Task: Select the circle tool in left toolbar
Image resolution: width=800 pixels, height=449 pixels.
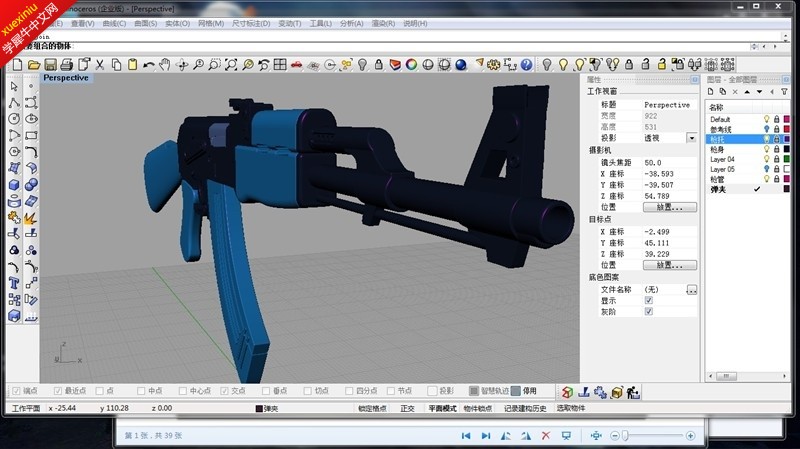Action: [x=14, y=119]
